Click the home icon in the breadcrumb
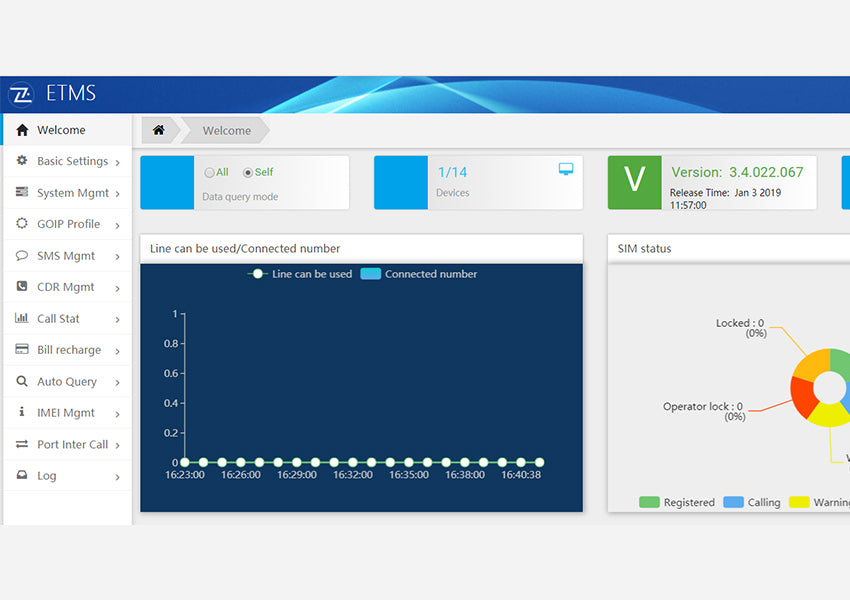The width and height of the screenshot is (850, 600). pos(158,130)
